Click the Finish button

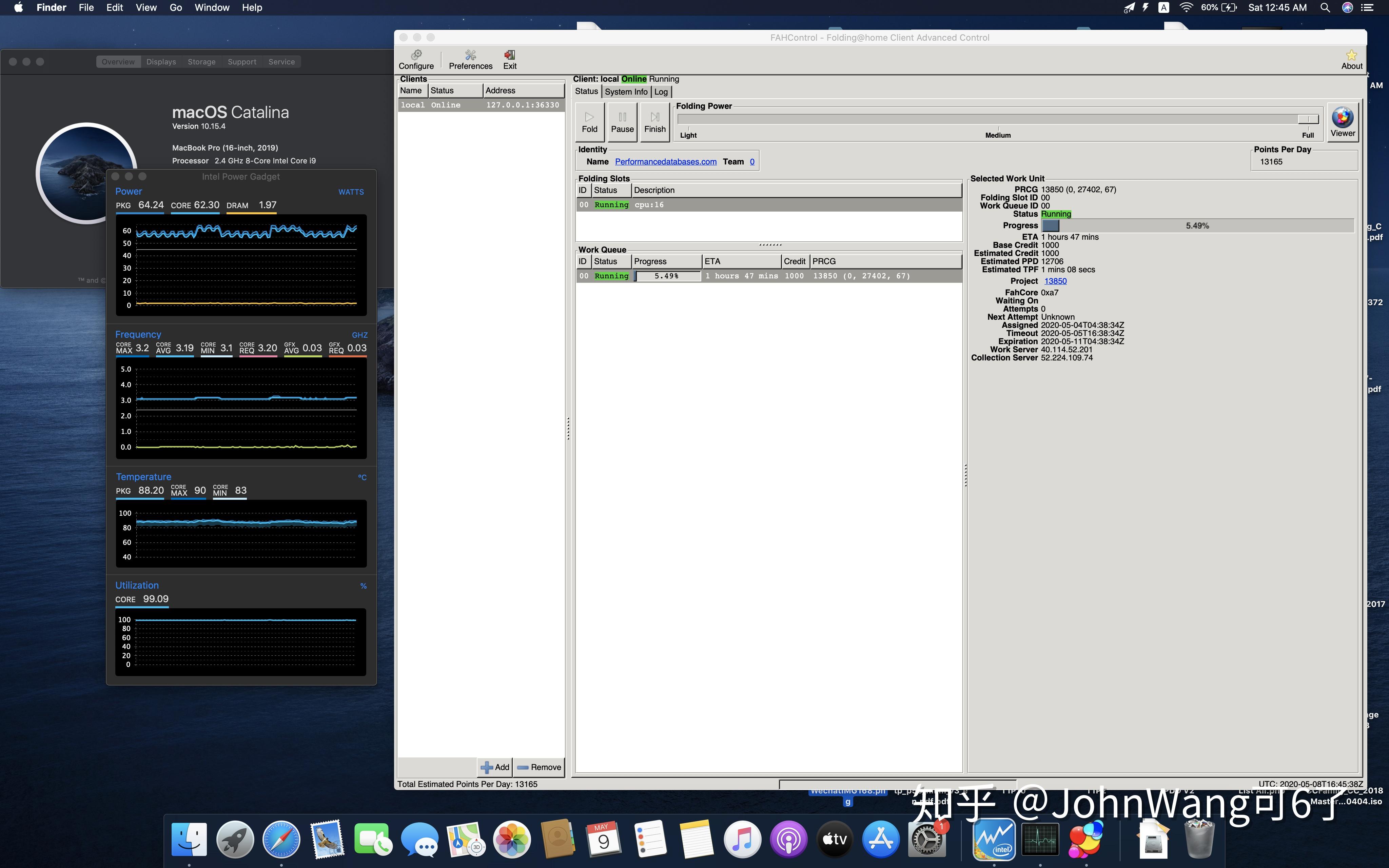tap(655, 122)
